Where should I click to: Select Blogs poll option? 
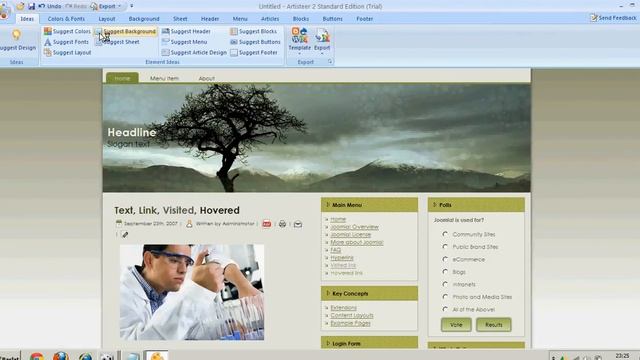(x=445, y=272)
